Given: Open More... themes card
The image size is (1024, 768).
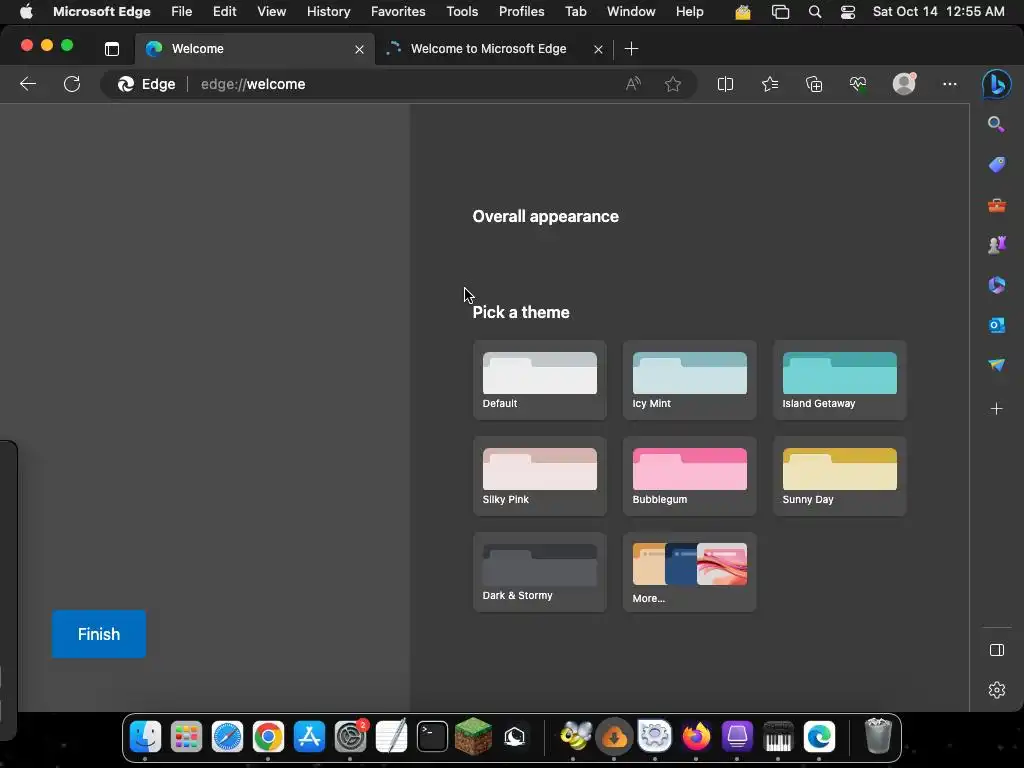Looking at the screenshot, I should tap(690, 572).
